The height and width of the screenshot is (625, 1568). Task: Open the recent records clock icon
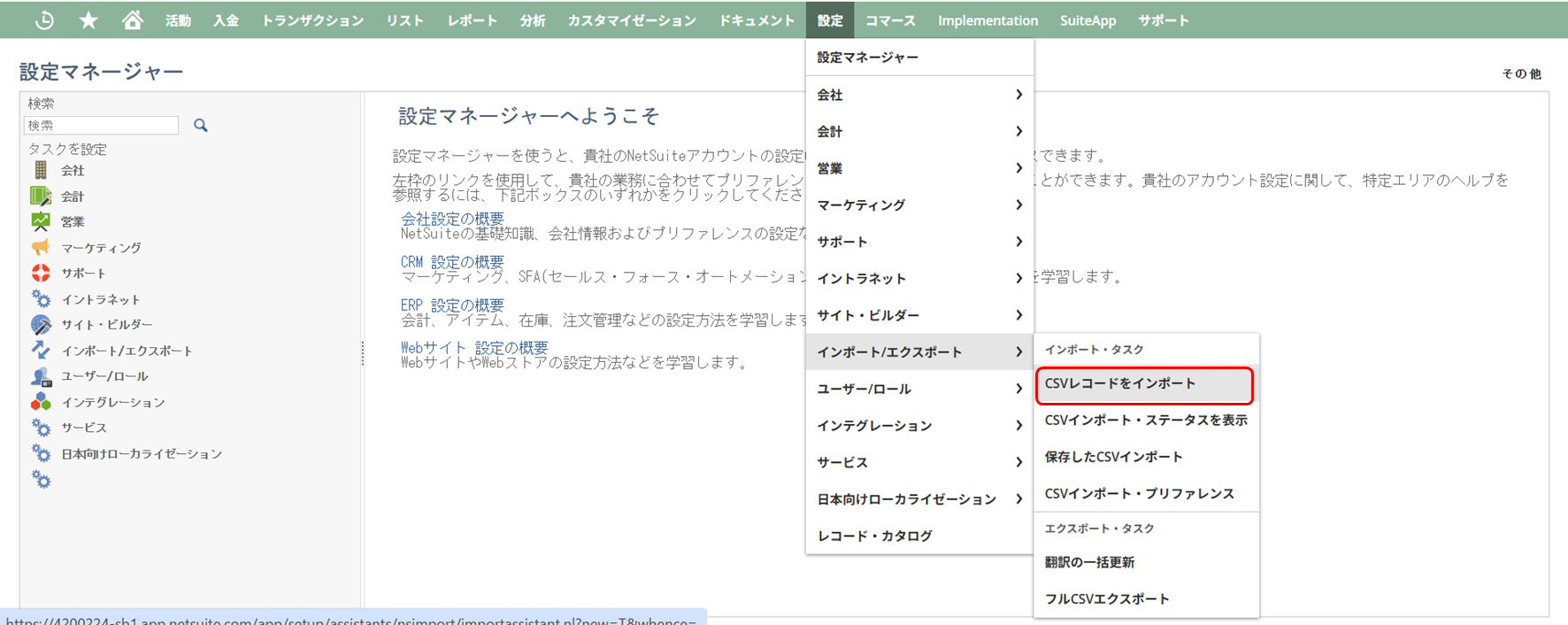coord(44,19)
